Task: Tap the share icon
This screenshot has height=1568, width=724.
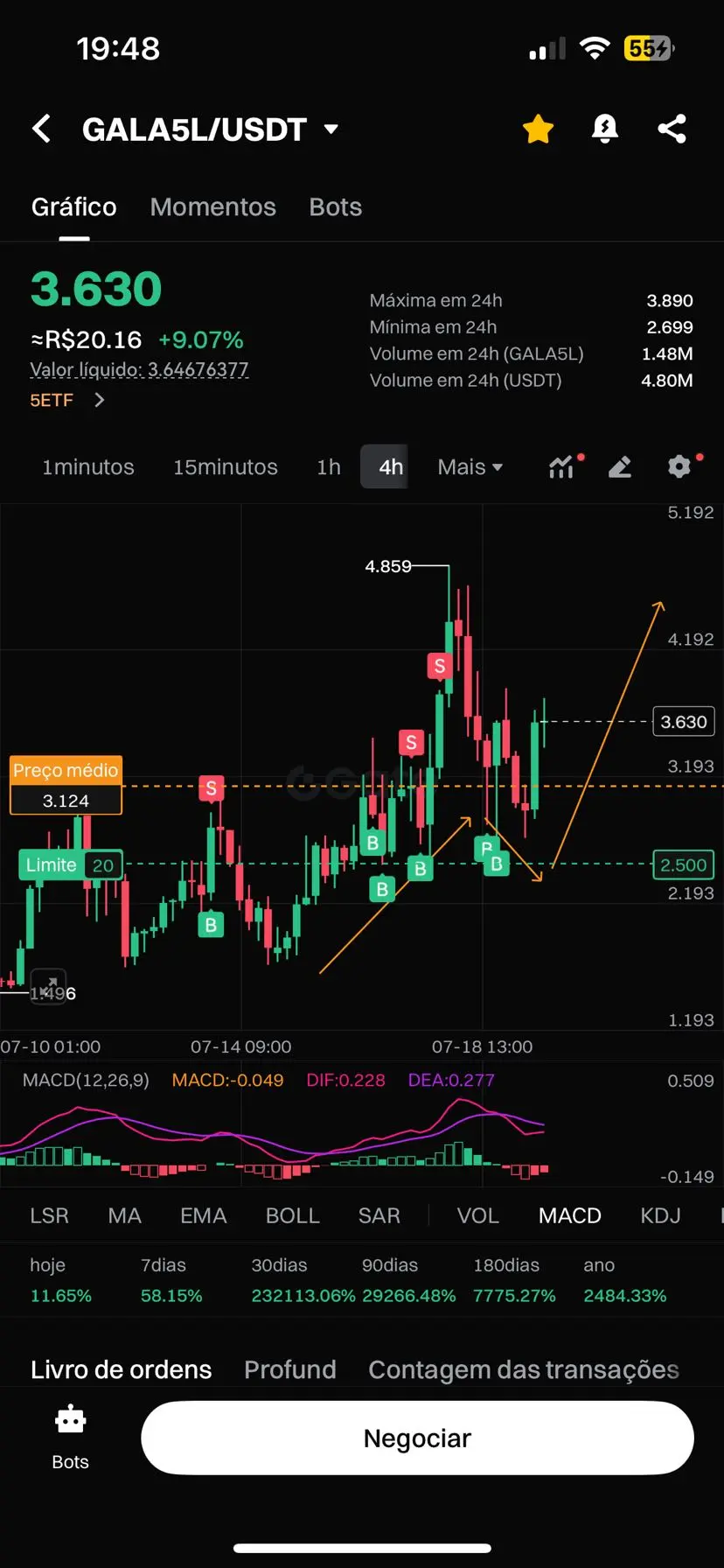Action: click(x=672, y=129)
